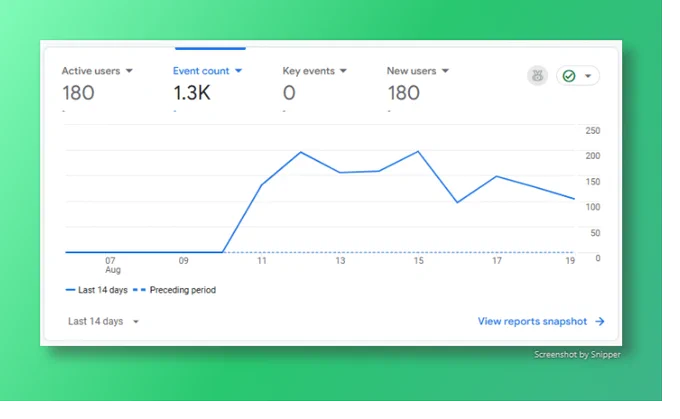Open the Event count metric dropdown
Image resolution: width=680 pixels, height=419 pixels.
[x=238, y=71]
